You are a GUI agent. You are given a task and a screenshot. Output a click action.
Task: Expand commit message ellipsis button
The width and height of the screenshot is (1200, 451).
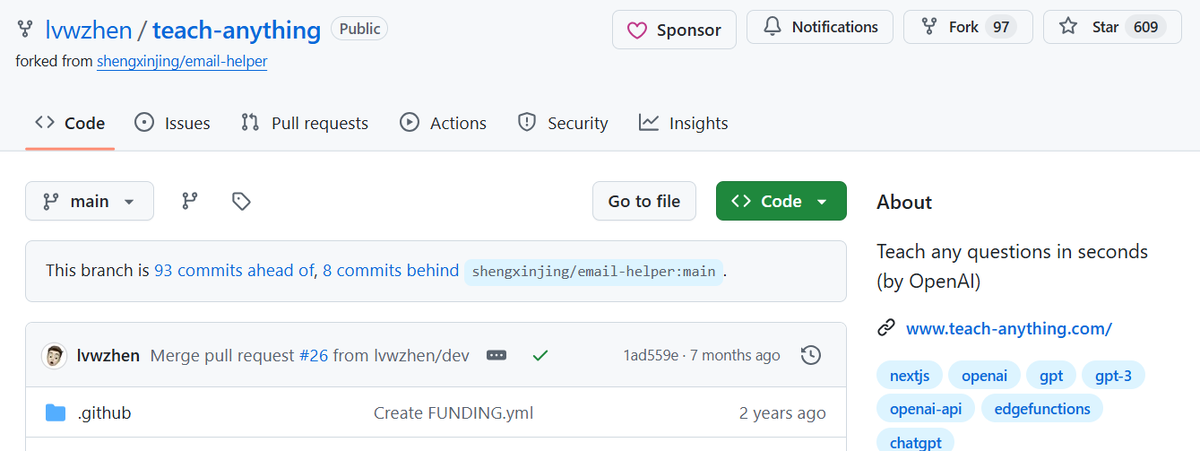496,355
